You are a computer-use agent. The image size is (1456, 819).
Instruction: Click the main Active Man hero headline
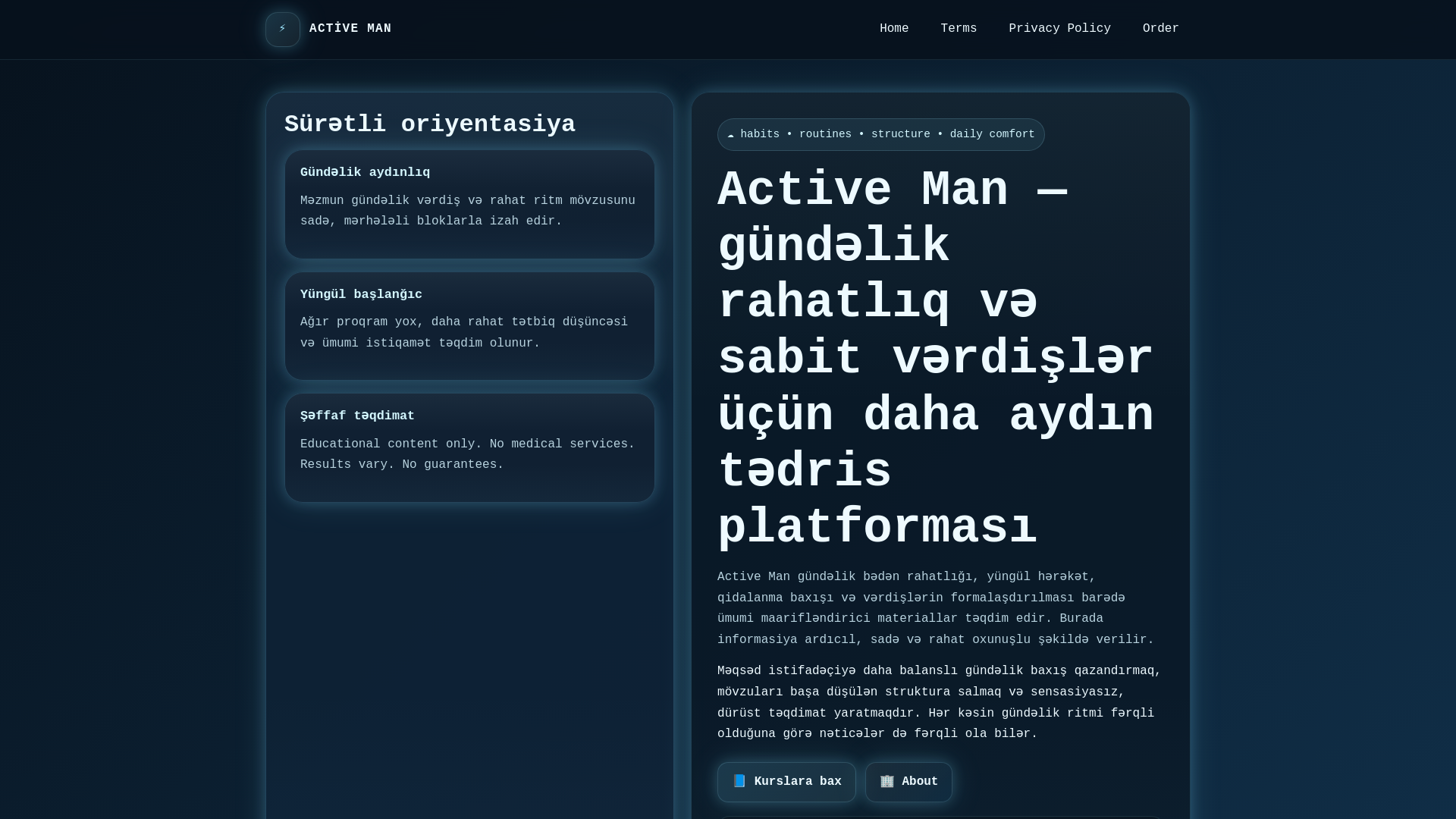(x=936, y=359)
